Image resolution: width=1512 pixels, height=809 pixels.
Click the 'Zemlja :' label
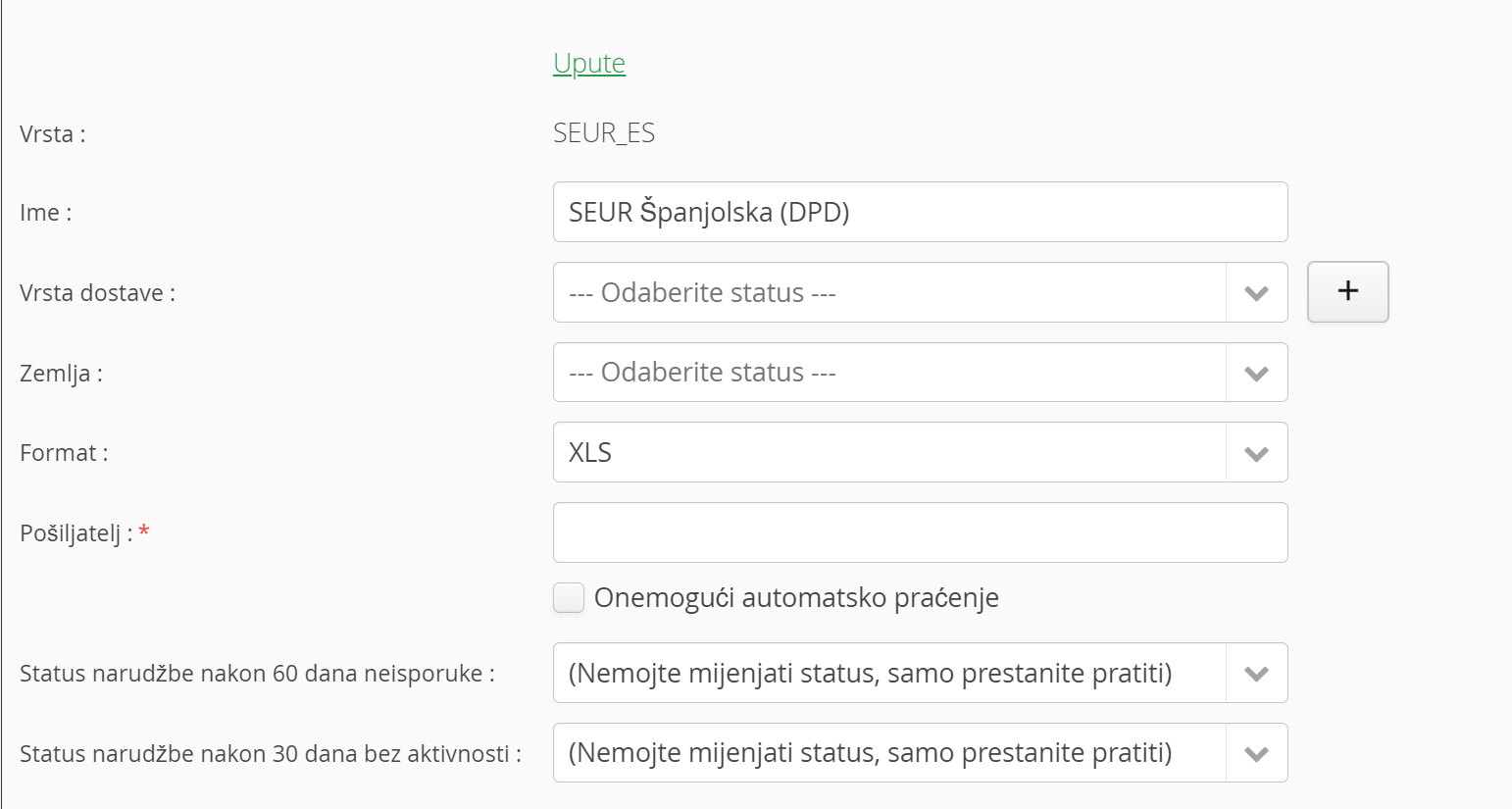61,374
